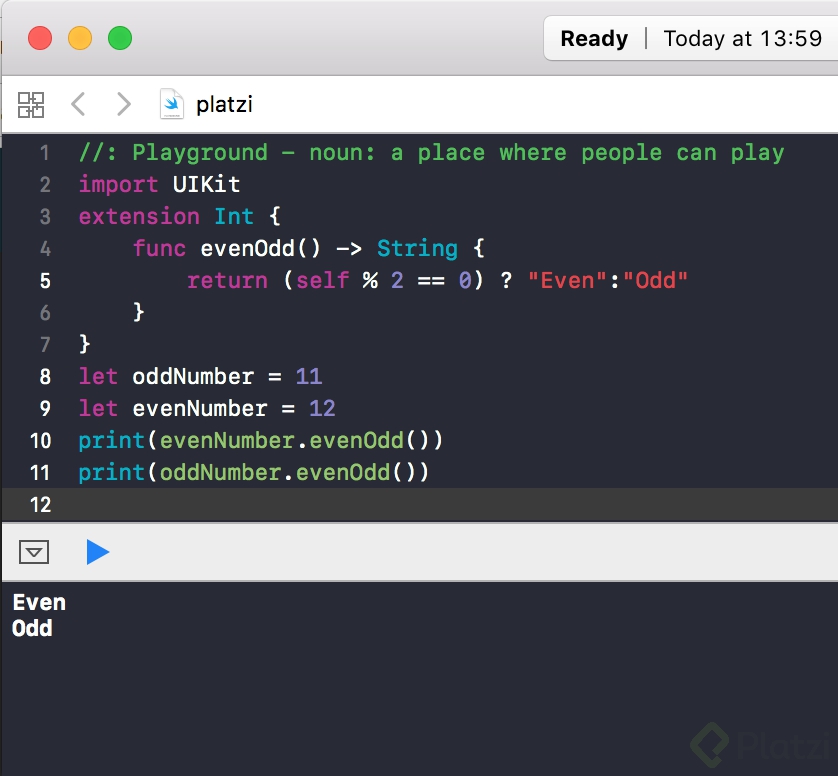Open the related items menu in the jump bar
838x776 pixels.
[x=30, y=104]
